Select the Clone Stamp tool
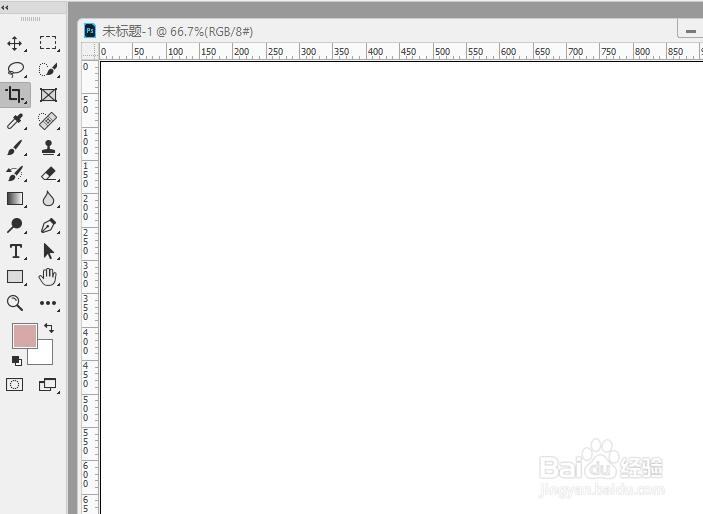 coord(48,147)
